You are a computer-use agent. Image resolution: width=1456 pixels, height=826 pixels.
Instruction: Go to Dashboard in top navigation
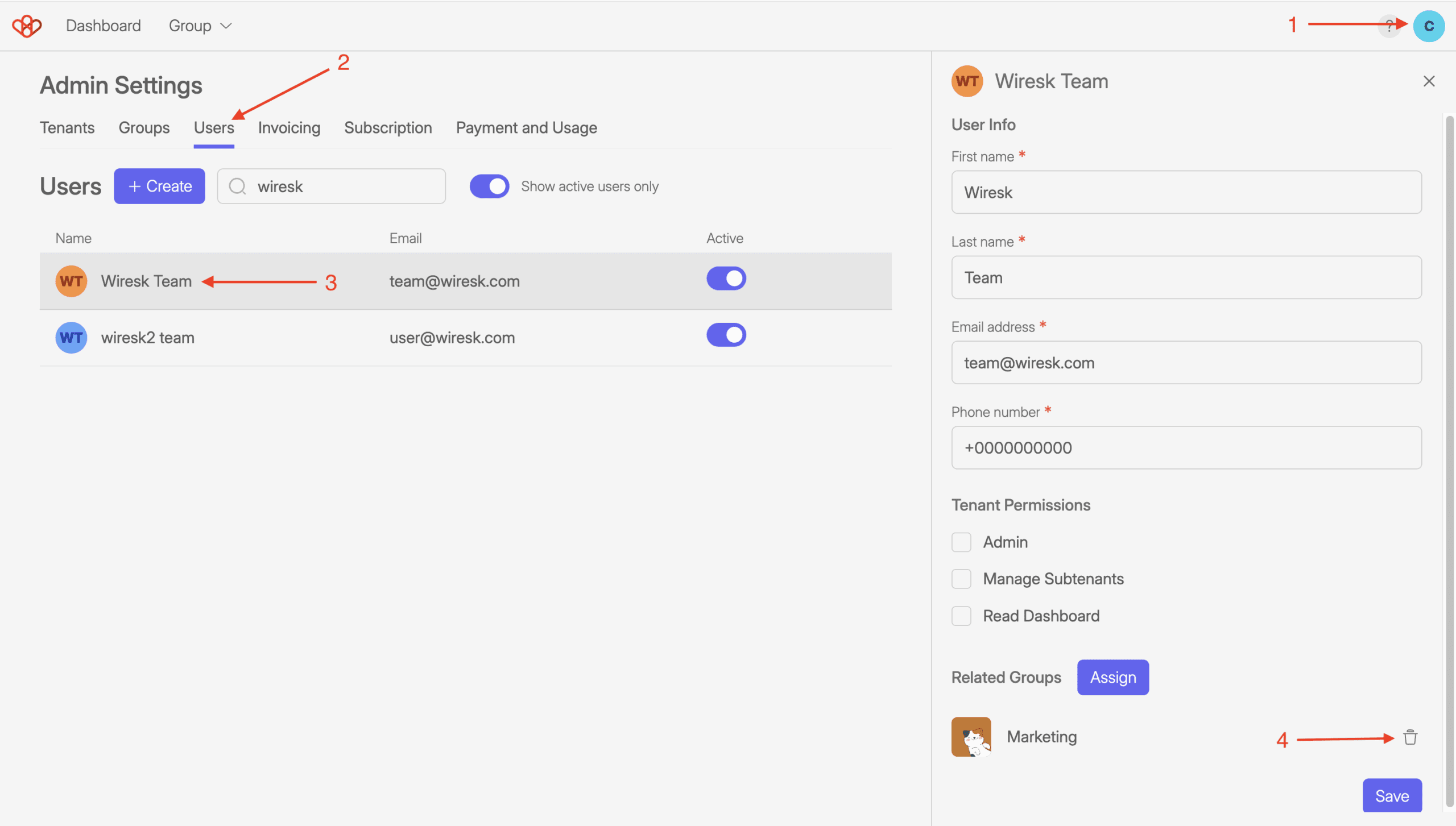coord(104,26)
